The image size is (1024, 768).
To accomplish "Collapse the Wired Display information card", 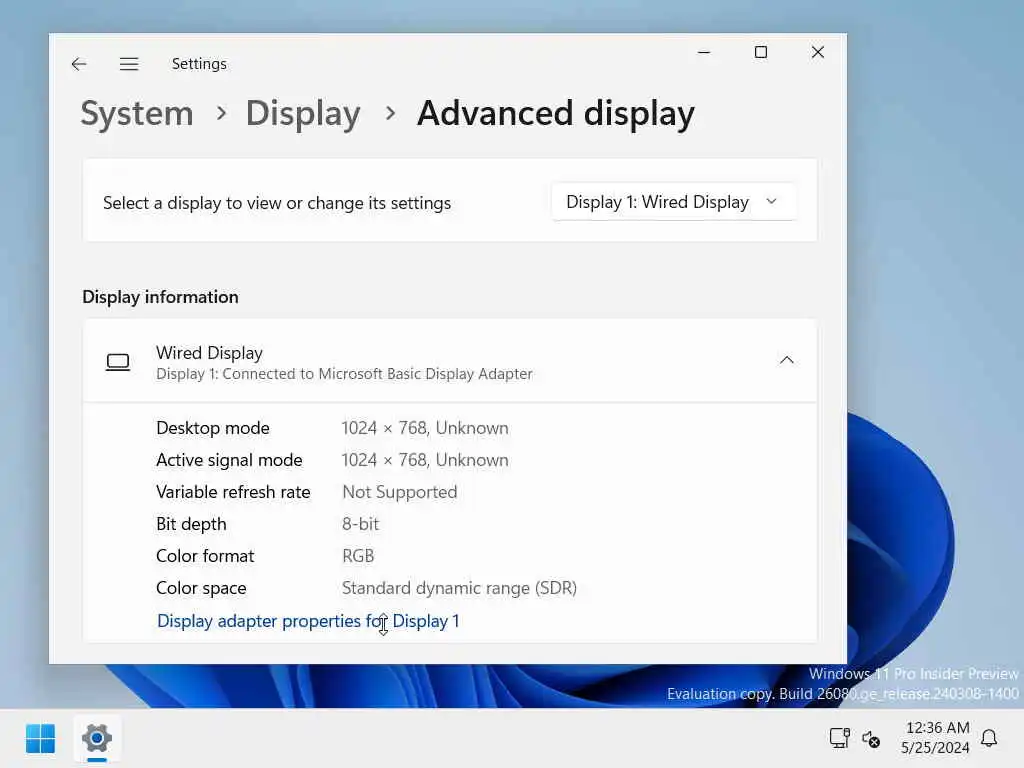I will (x=786, y=360).
